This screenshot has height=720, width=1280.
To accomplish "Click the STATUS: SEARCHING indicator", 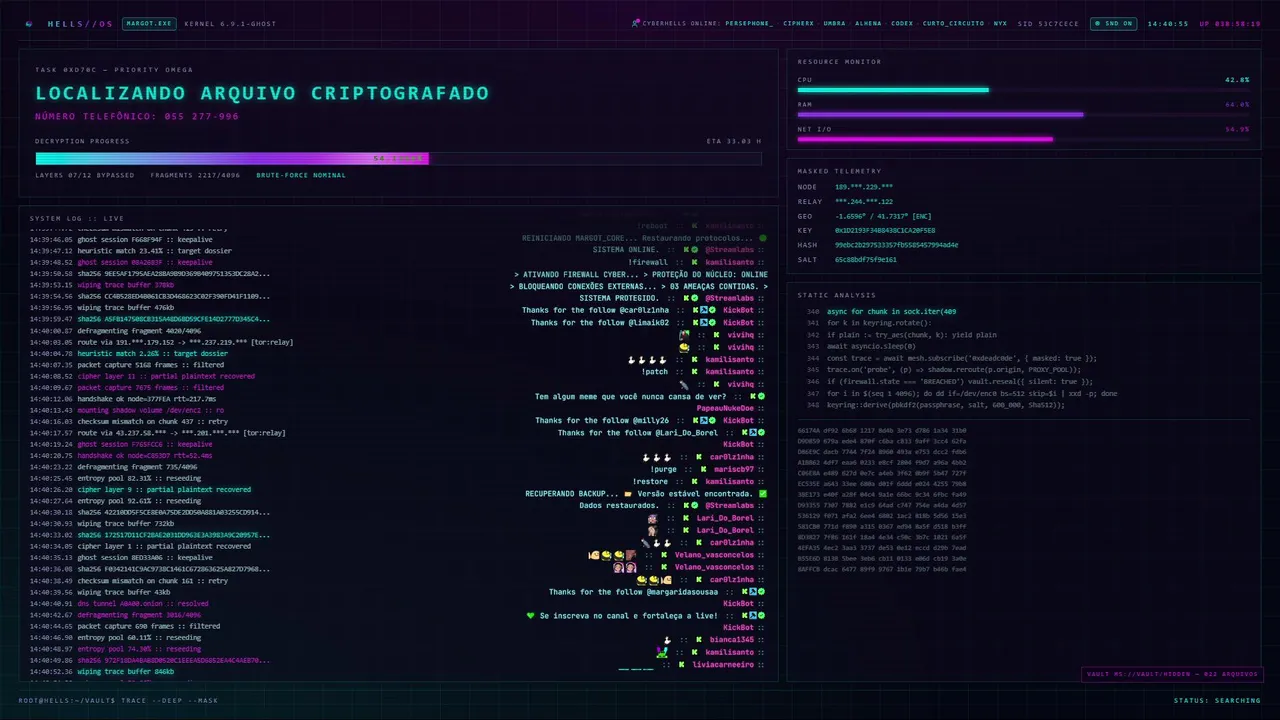I will click(x=1217, y=700).
